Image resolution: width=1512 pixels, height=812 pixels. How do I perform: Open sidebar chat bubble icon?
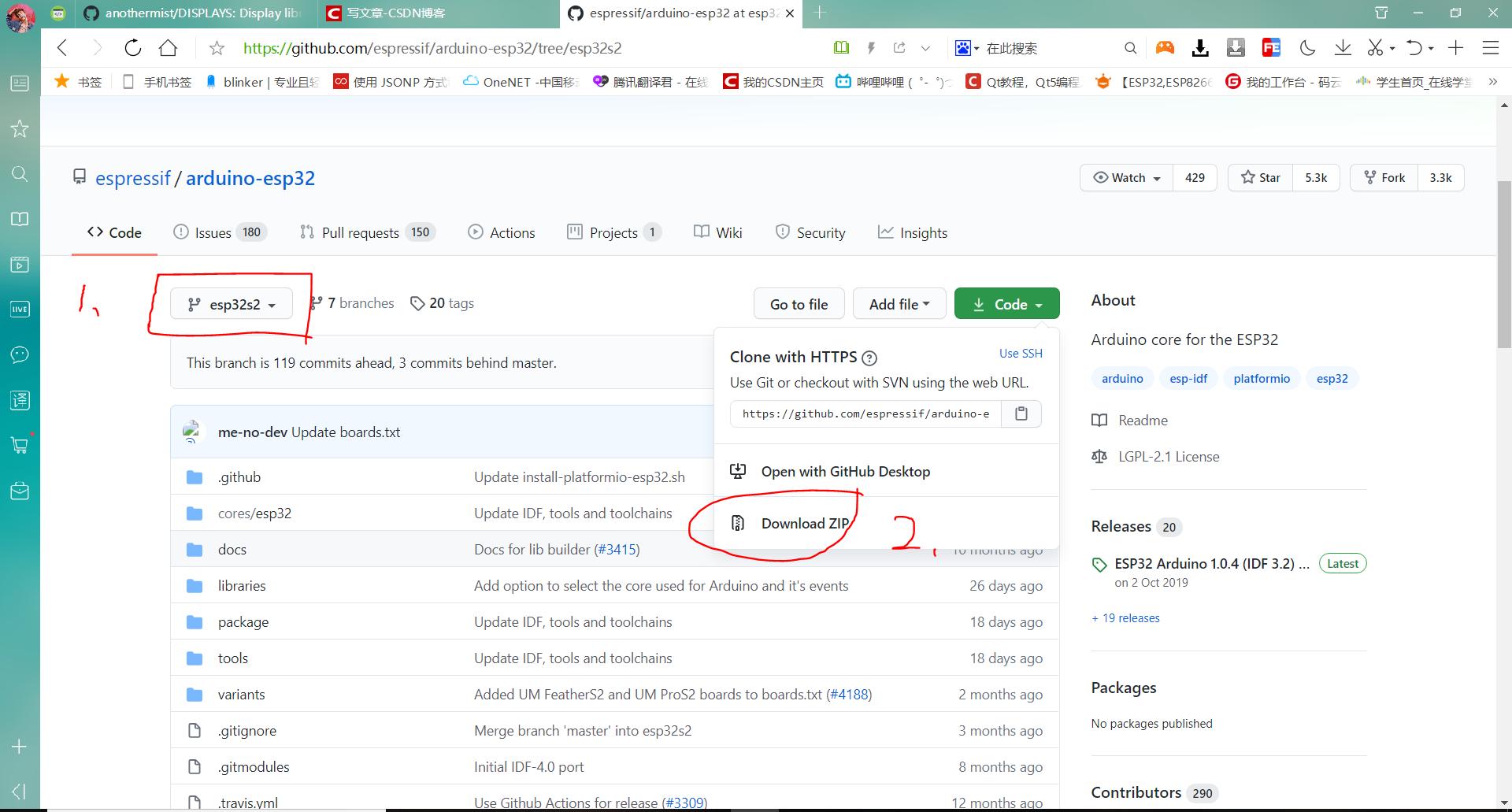click(20, 354)
